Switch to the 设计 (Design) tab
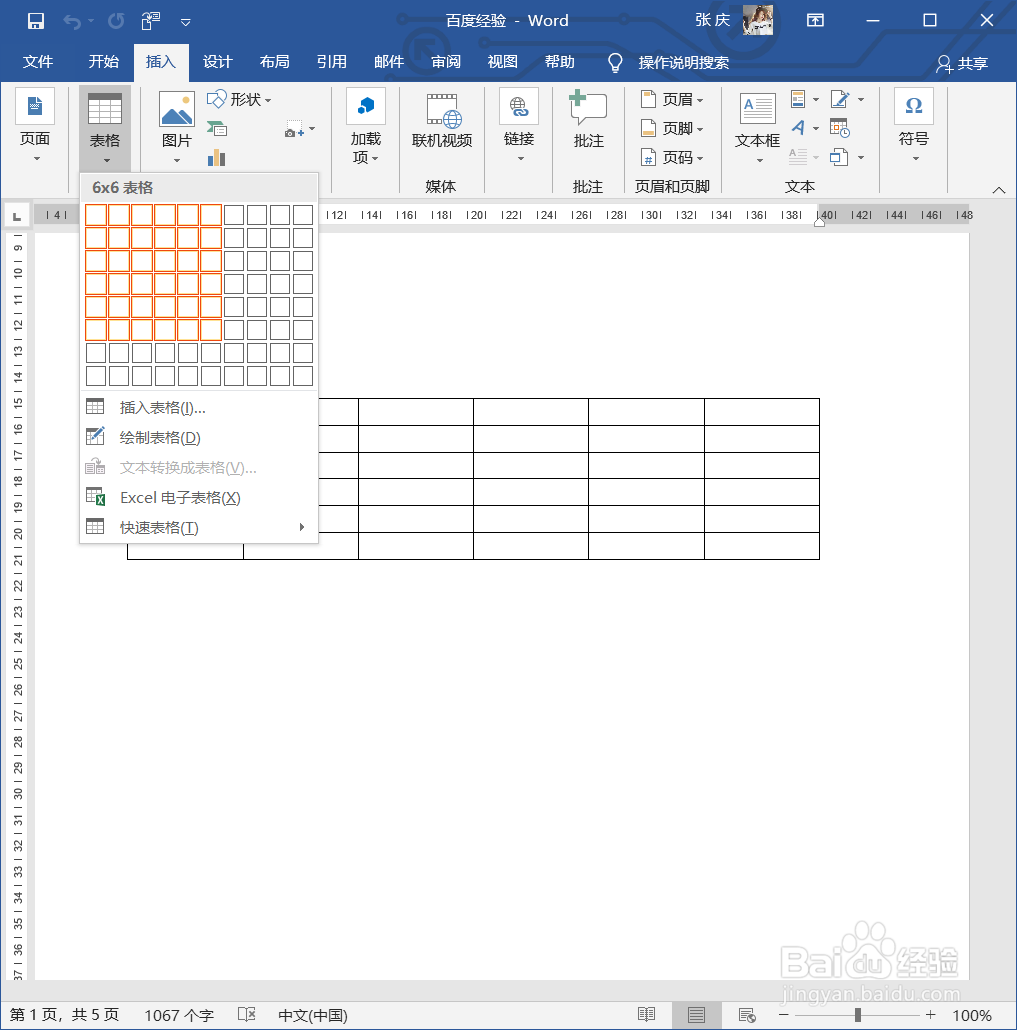Screen dimensions: 1017x1030 [217, 62]
